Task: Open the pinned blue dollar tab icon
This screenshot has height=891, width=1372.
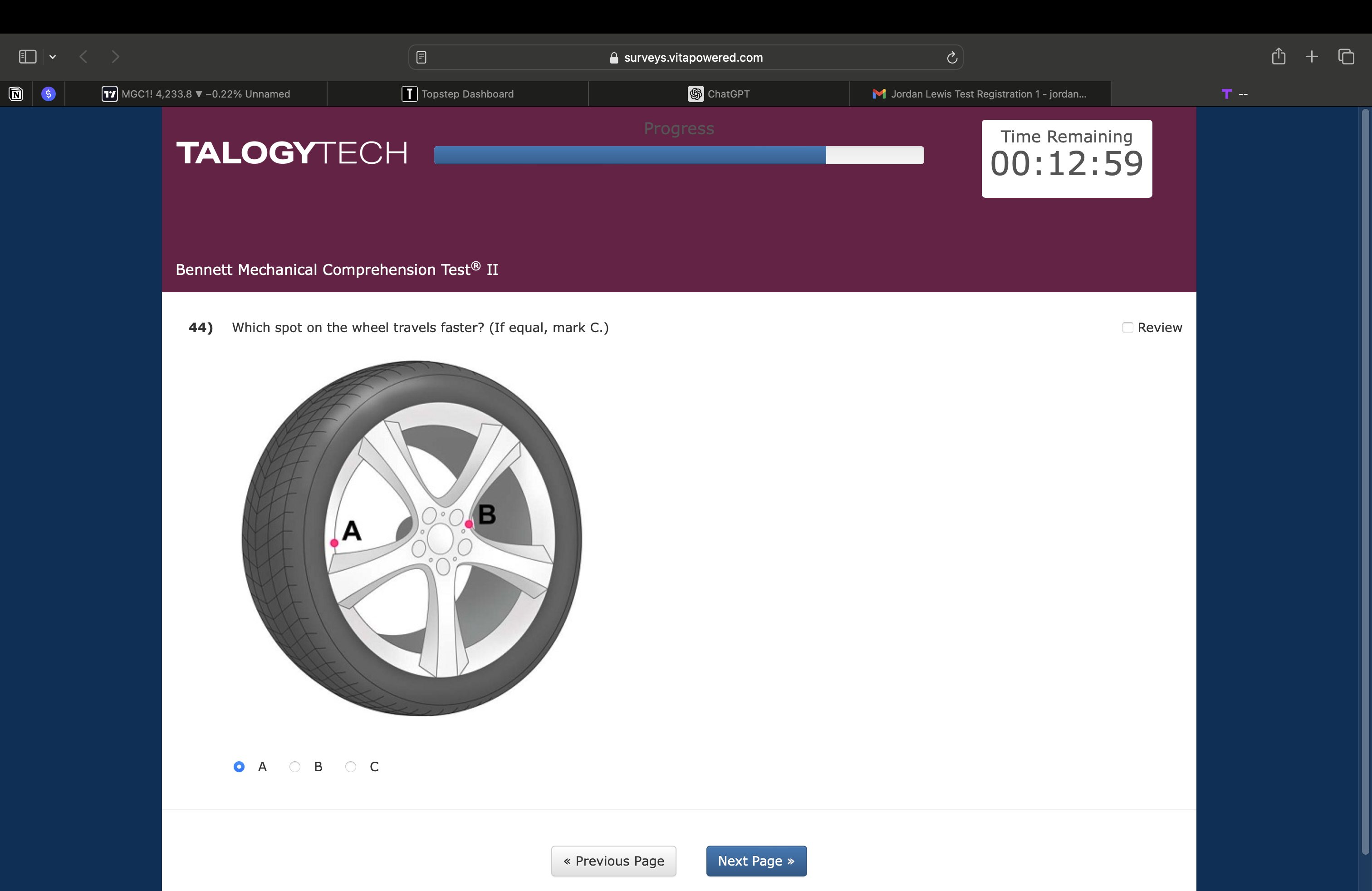Action: pyautogui.click(x=49, y=94)
